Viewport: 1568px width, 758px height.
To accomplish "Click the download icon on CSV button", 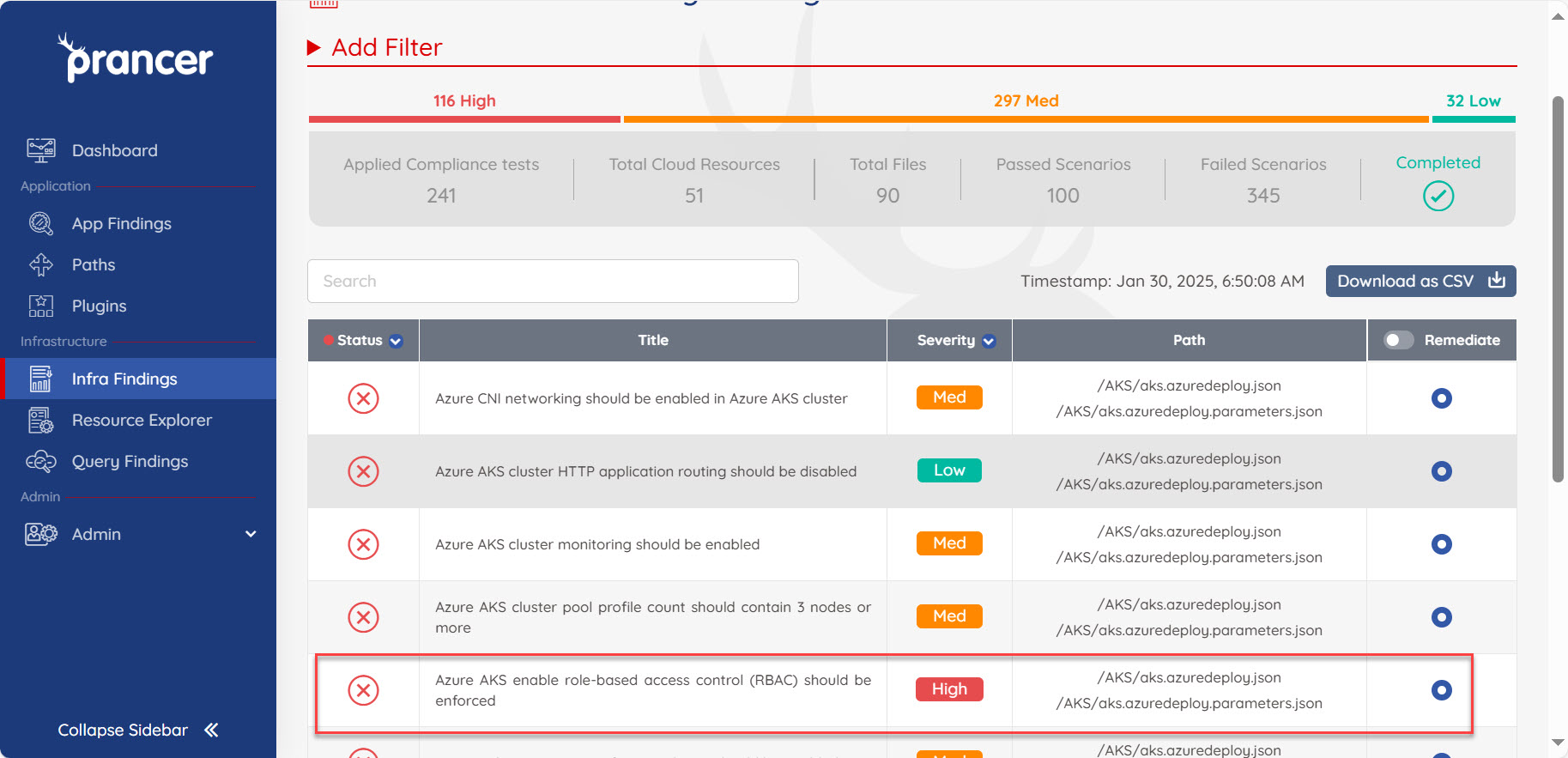I will pyautogui.click(x=1497, y=281).
